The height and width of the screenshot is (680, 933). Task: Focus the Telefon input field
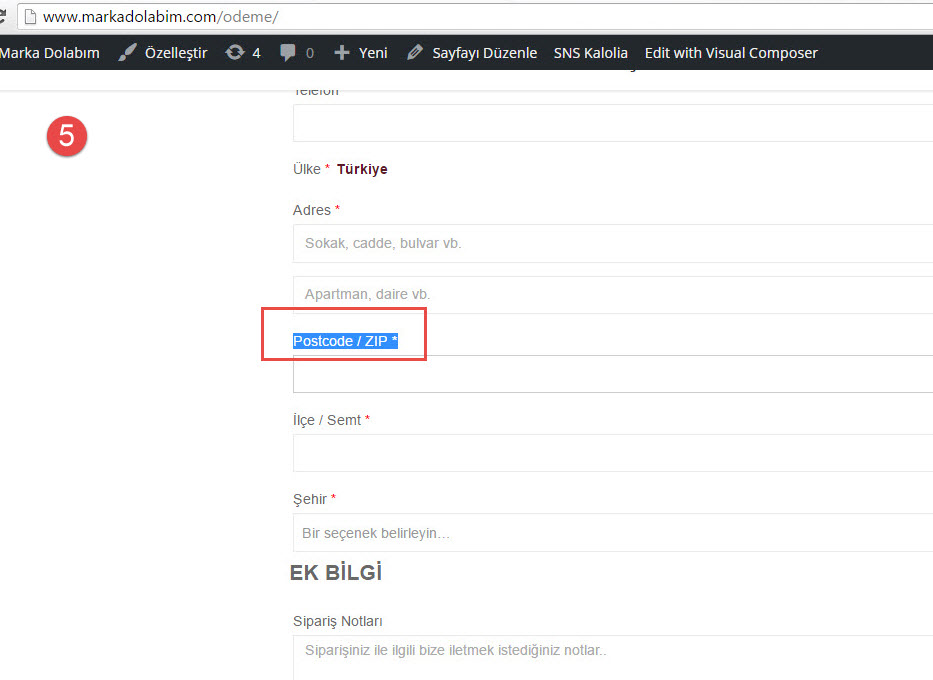coord(612,123)
